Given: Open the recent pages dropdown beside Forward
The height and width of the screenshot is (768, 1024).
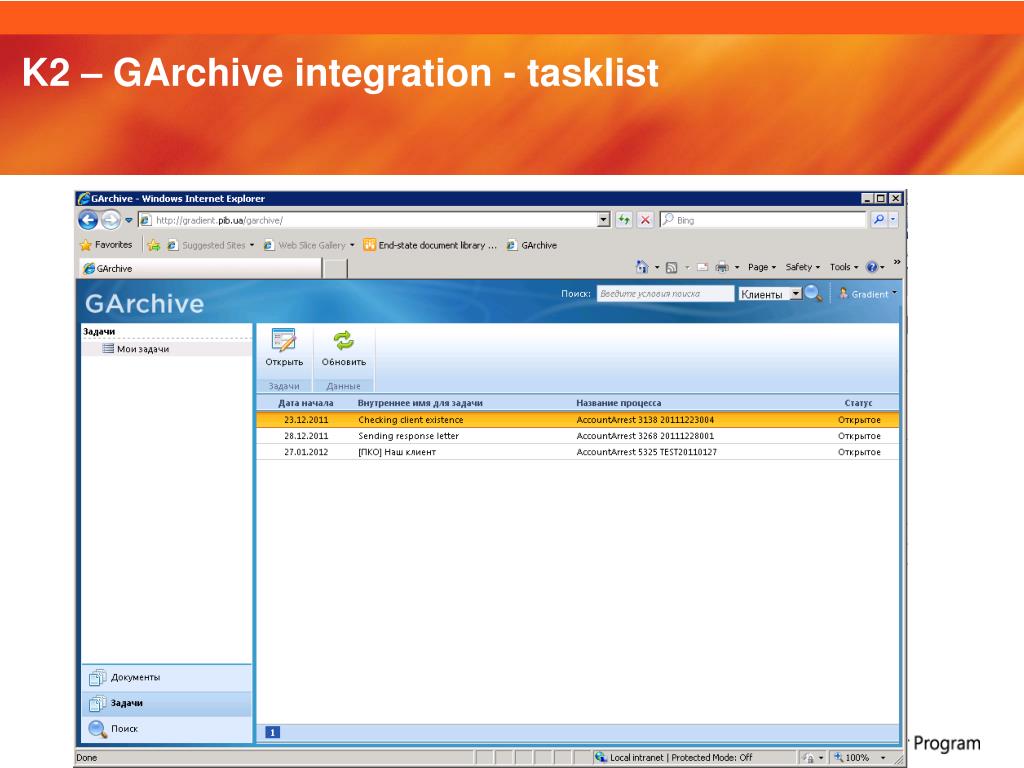Looking at the screenshot, I should click(129, 220).
